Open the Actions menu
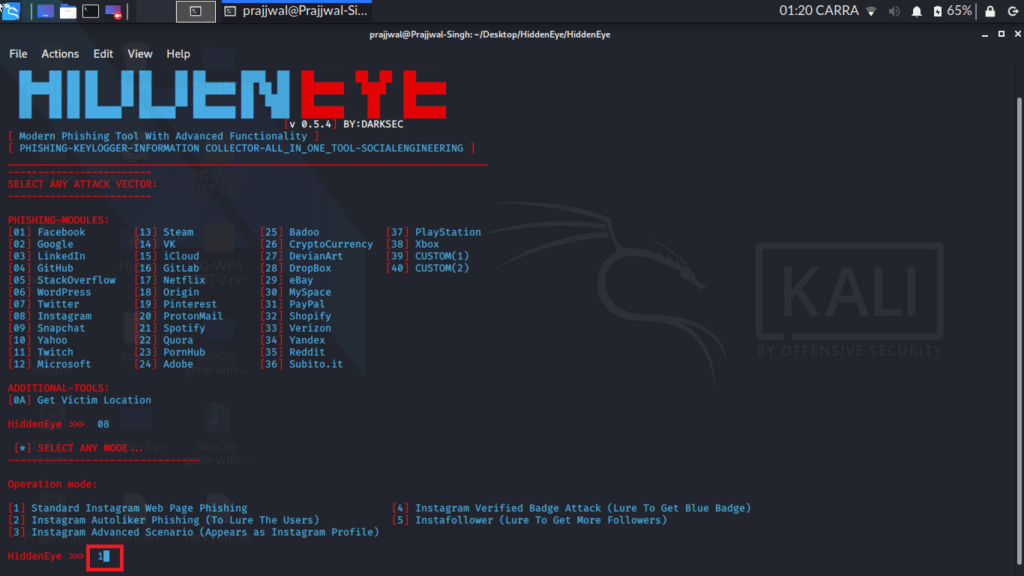The height and width of the screenshot is (576, 1024). pos(60,54)
